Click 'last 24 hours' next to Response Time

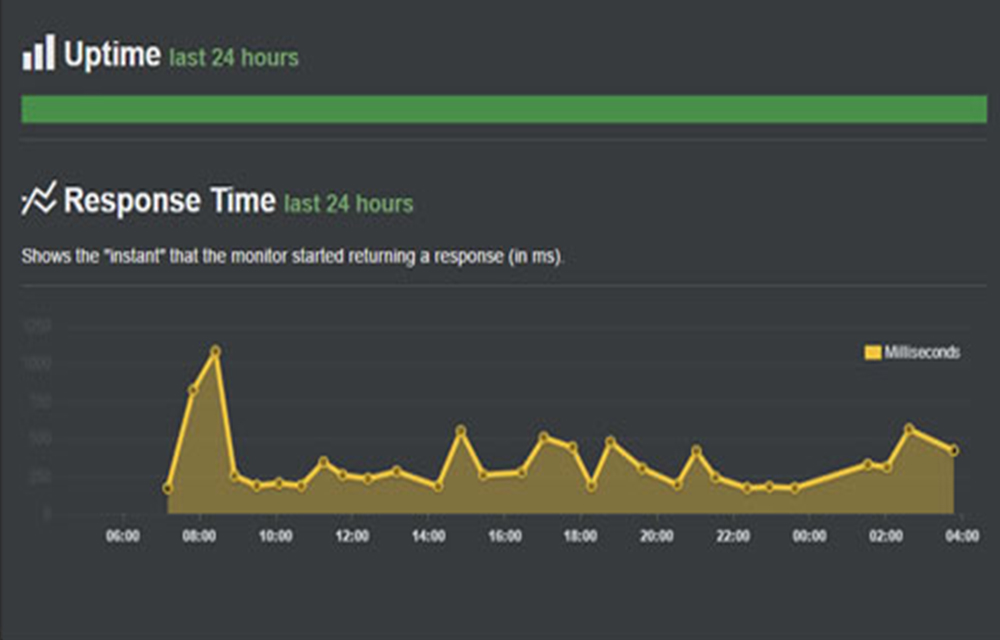[x=348, y=203]
